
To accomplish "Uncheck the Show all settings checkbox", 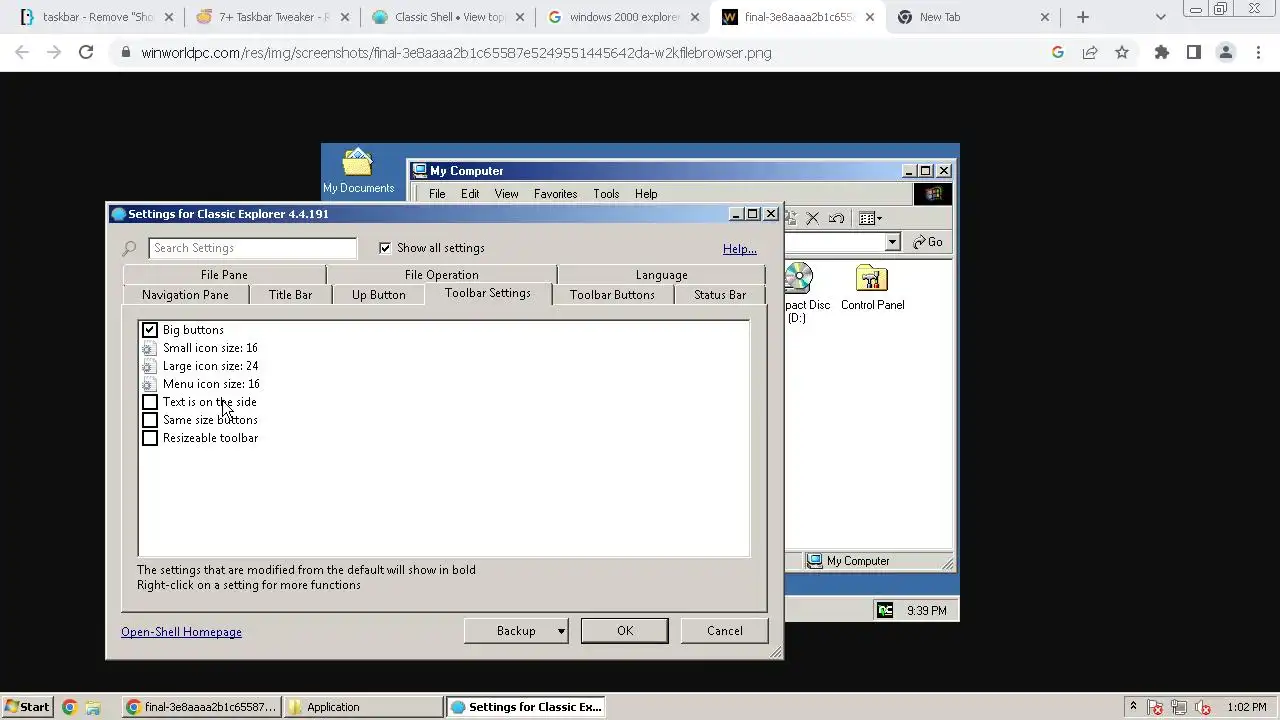I will 385,248.
